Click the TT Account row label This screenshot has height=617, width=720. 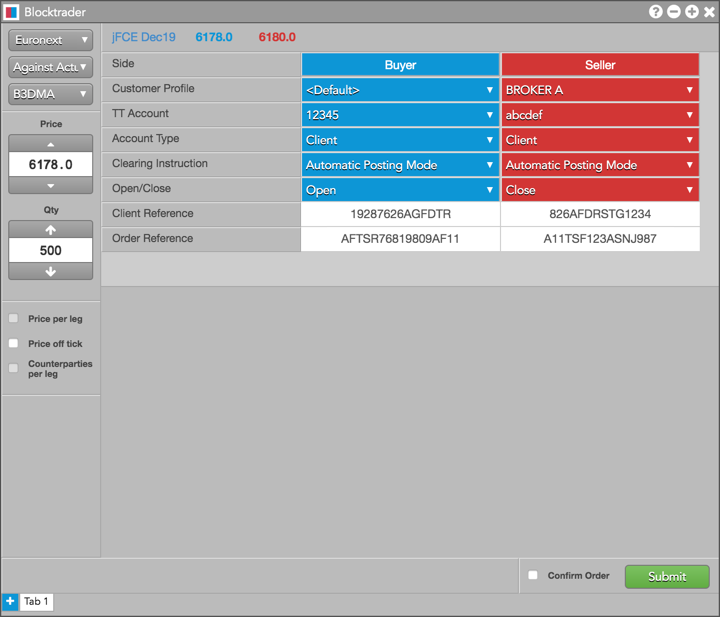tap(140, 113)
